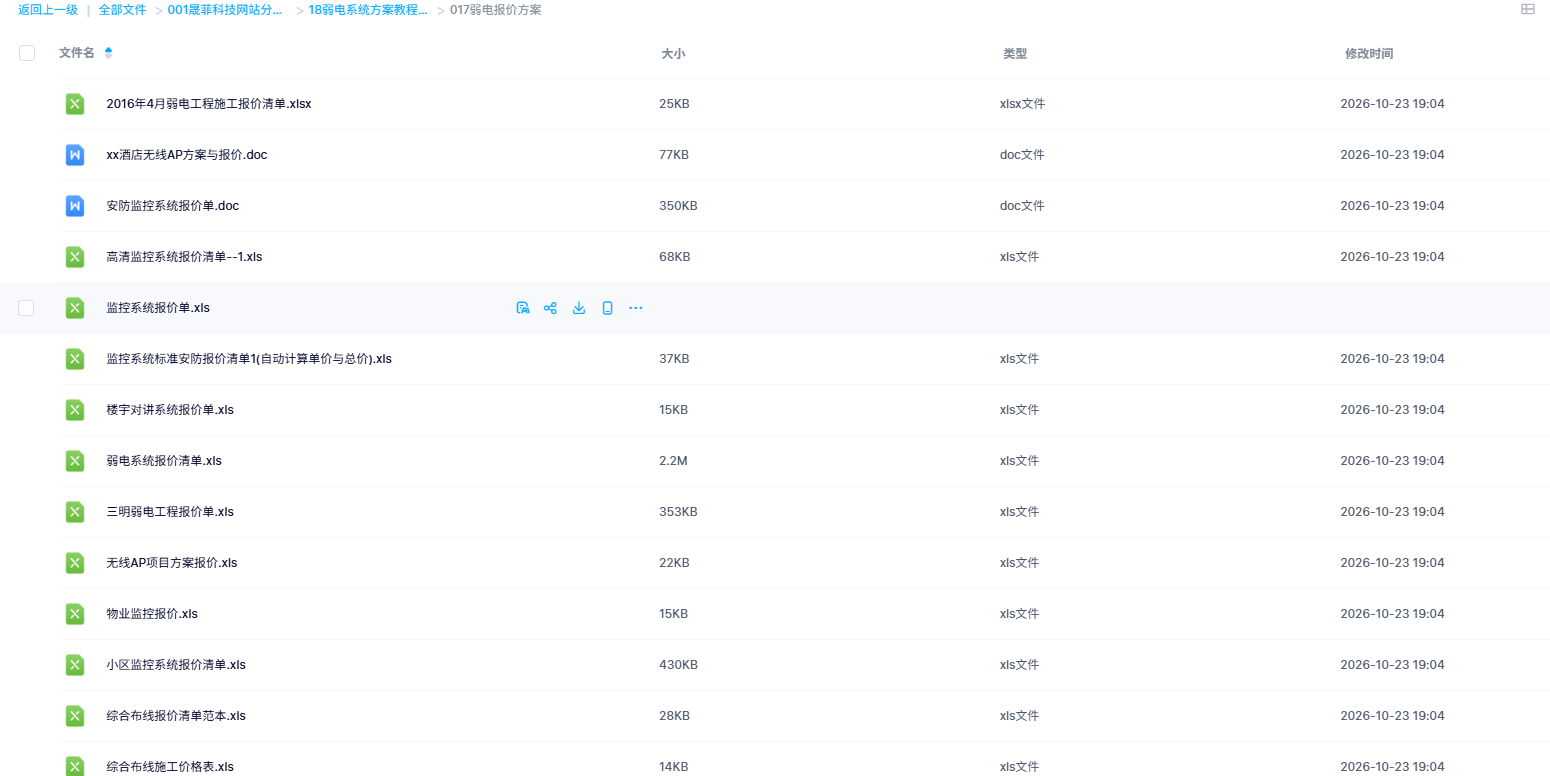Sort by 修改时间 column header

(x=1369, y=54)
